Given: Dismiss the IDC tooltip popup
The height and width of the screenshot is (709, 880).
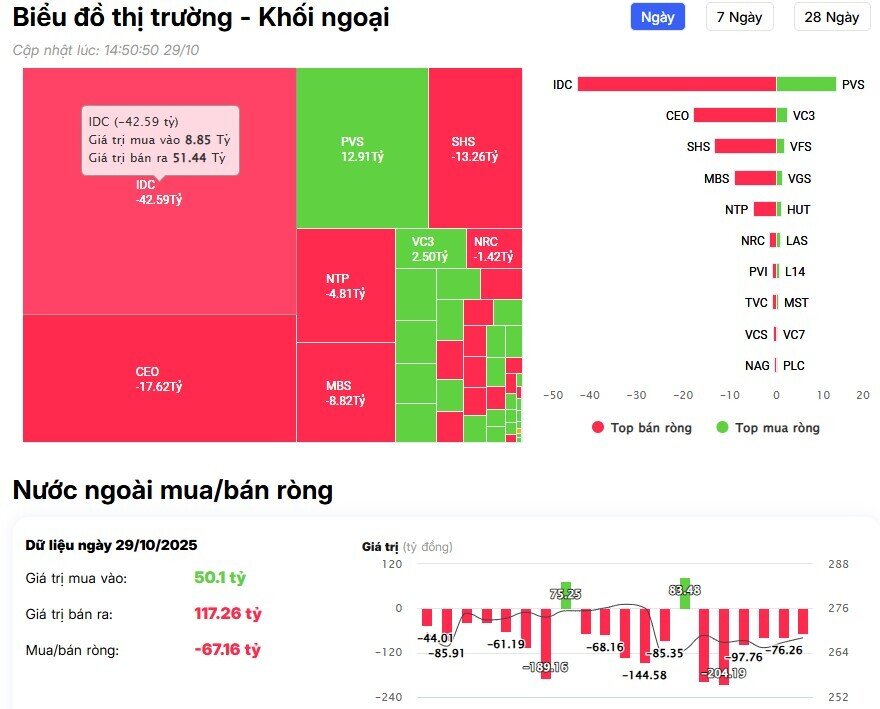Looking at the screenshot, I should (x=162, y=140).
